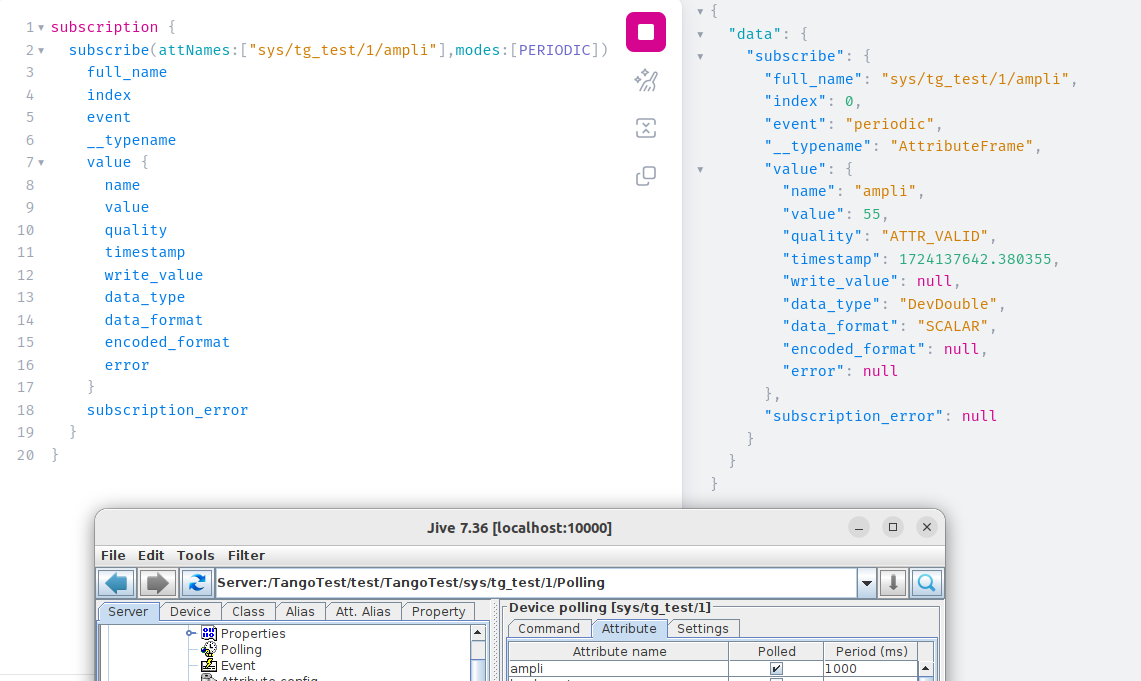This screenshot has width=1141, height=681.
Task: Select the Polling node in the tree
Action: (x=241, y=649)
